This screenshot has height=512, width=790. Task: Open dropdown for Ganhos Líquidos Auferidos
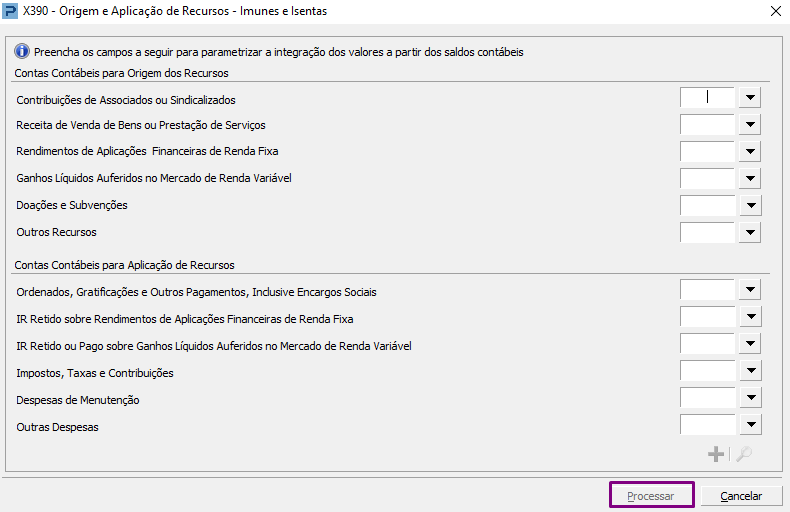tap(750, 178)
